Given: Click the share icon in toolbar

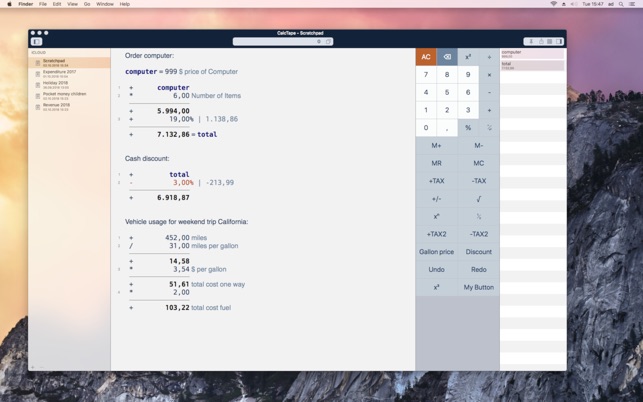Looking at the screenshot, I should tap(541, 41).
